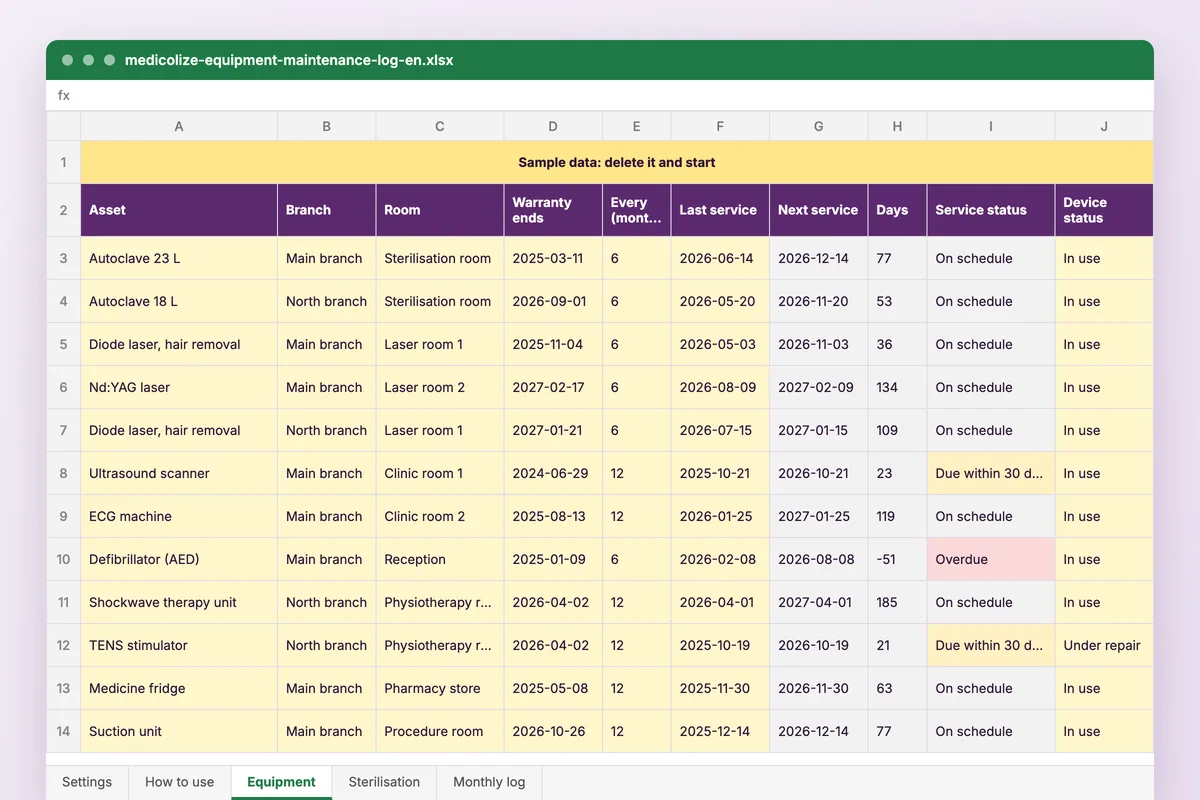Select column I header
The width and height of the screenshot is (1200, 800).
pos(991,126)
